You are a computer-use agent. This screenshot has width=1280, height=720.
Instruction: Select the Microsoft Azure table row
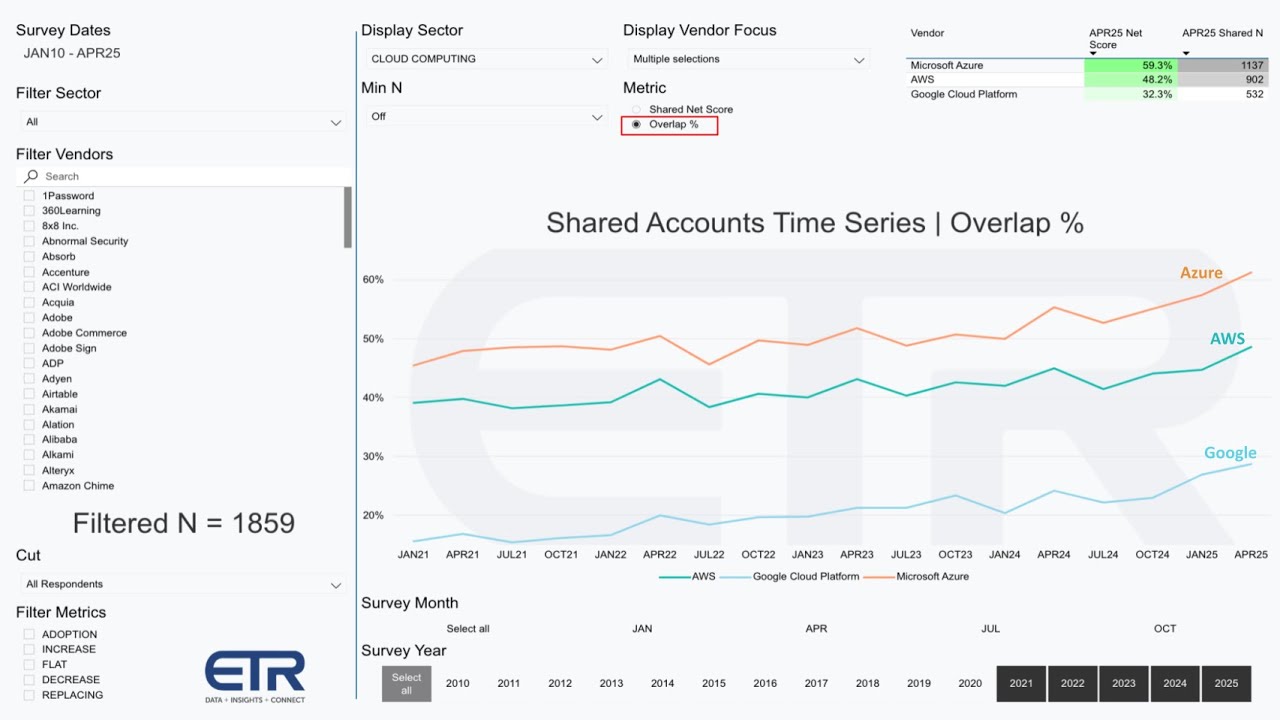click(1087, 66)
